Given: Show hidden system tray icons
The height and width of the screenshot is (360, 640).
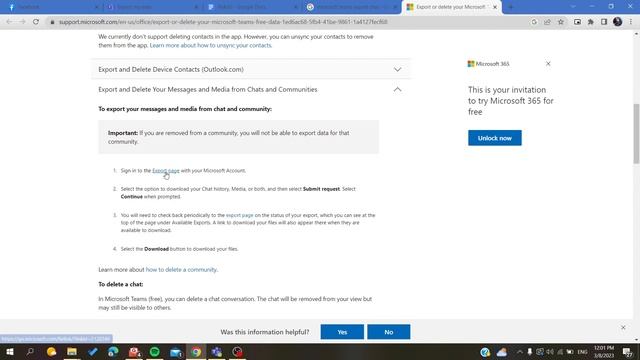Looking at the screenshot, I should (520, 352).
